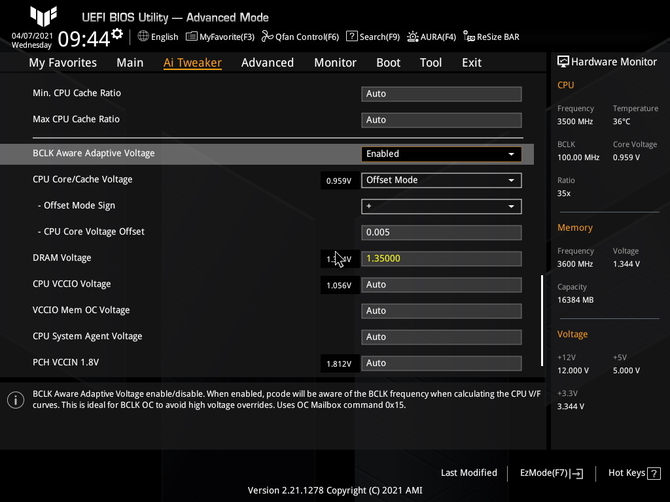Open the Exit tab
Viewport: 670px width, 502px height.
[x=471, y=63]
